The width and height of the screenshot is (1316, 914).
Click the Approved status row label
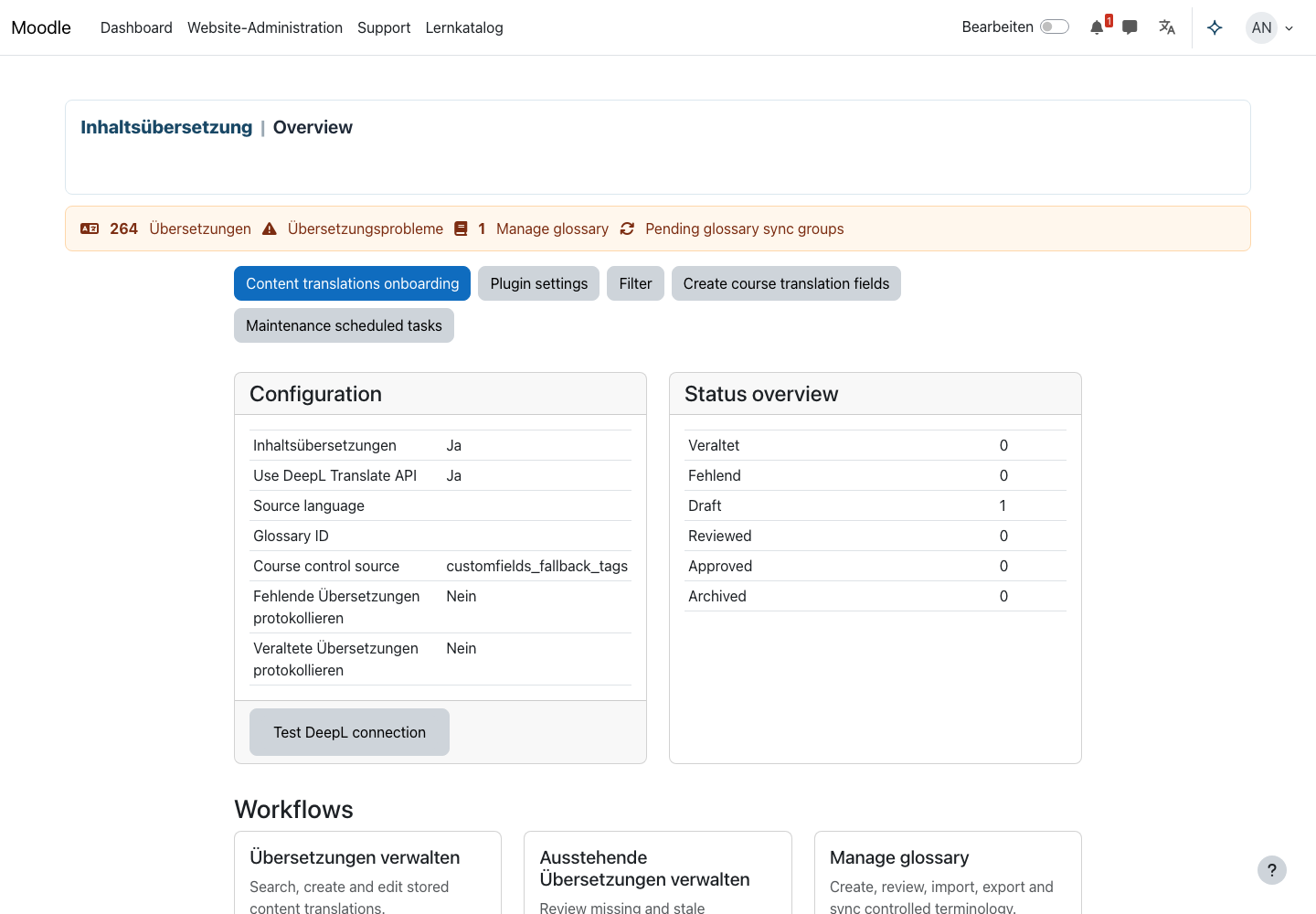point(720,566)
